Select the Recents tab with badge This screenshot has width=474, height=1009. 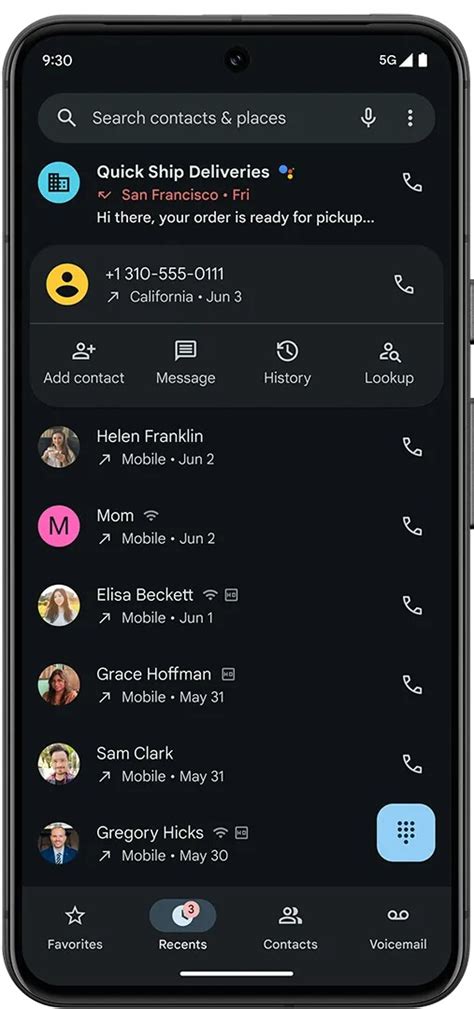click(x=183, y=928)
